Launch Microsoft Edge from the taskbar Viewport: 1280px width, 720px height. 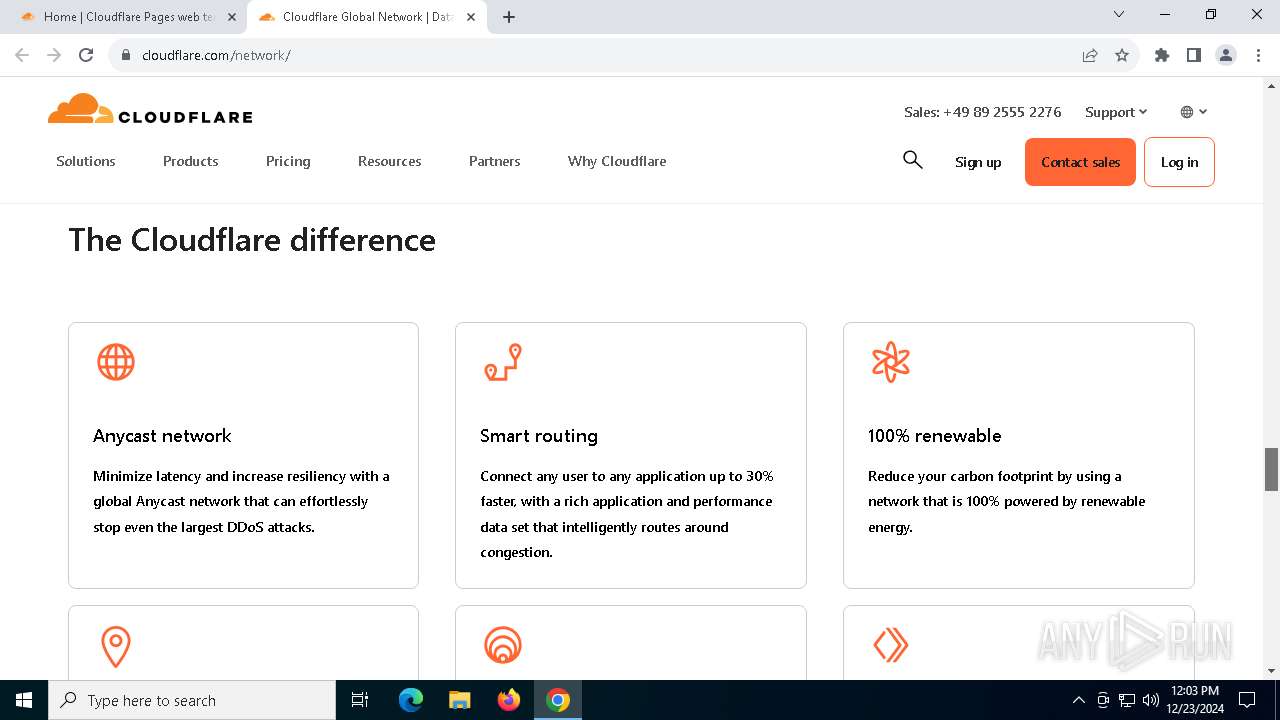pyautogui.click(x=411, y=700)
